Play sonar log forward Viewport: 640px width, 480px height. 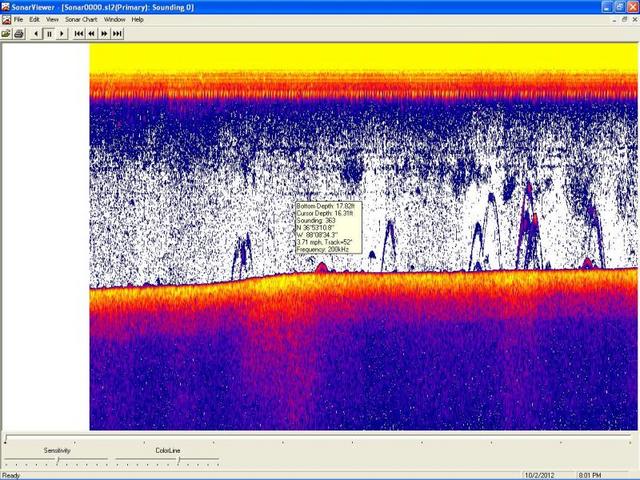pos(62,33)
